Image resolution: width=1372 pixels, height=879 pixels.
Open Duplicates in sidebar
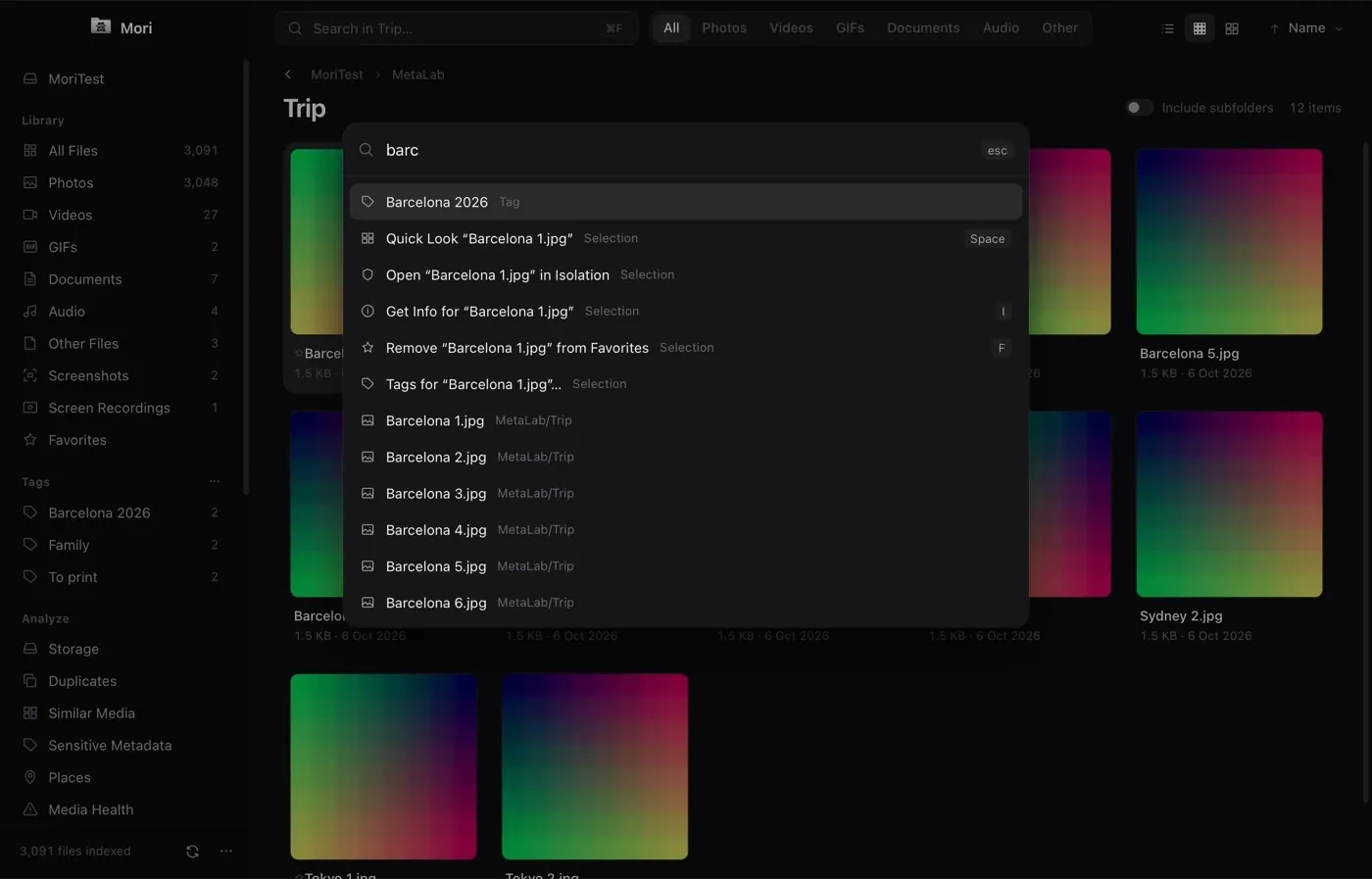pos(121,681)
